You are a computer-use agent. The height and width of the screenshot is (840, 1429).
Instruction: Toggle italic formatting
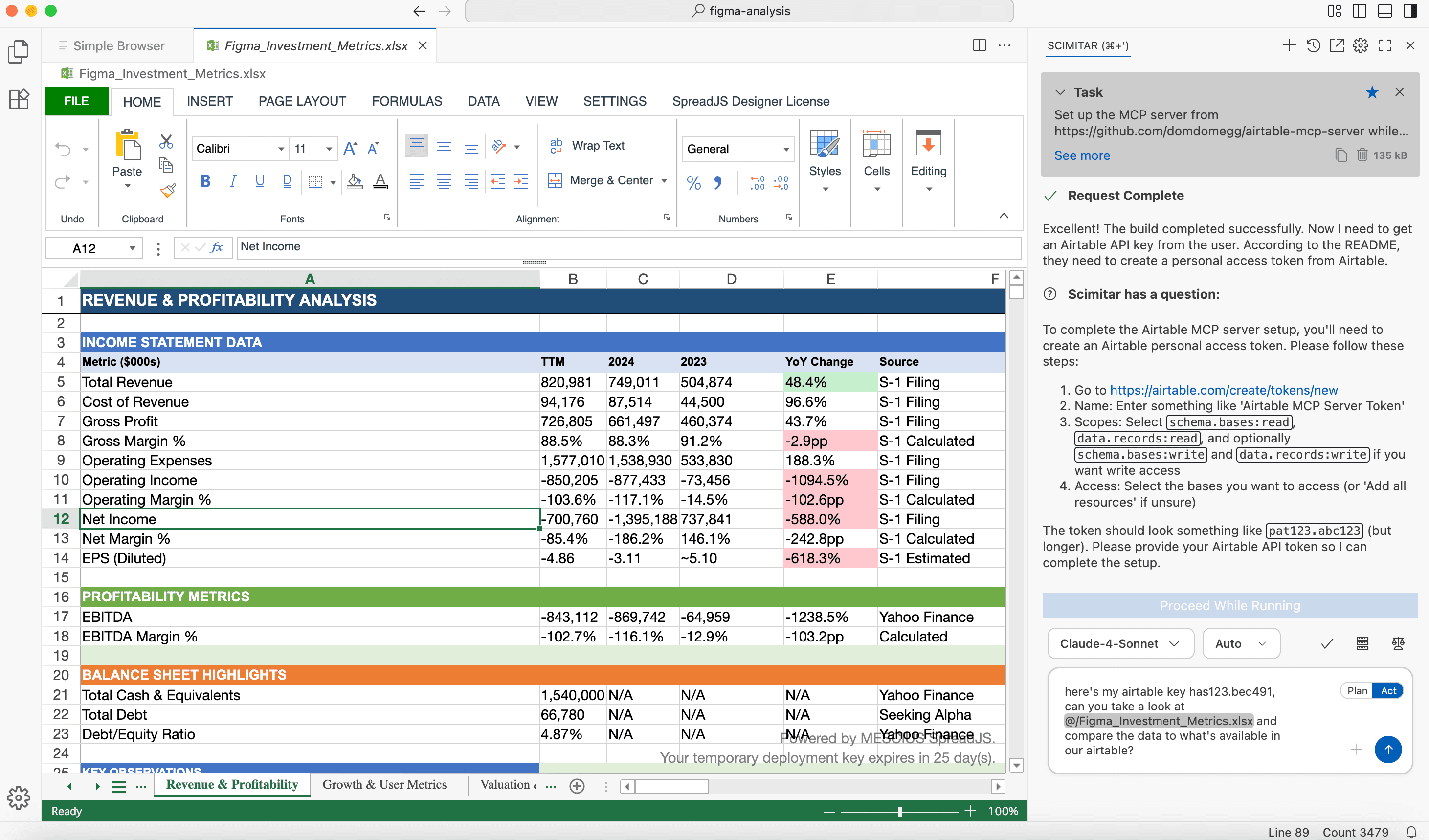click(232, 181)
